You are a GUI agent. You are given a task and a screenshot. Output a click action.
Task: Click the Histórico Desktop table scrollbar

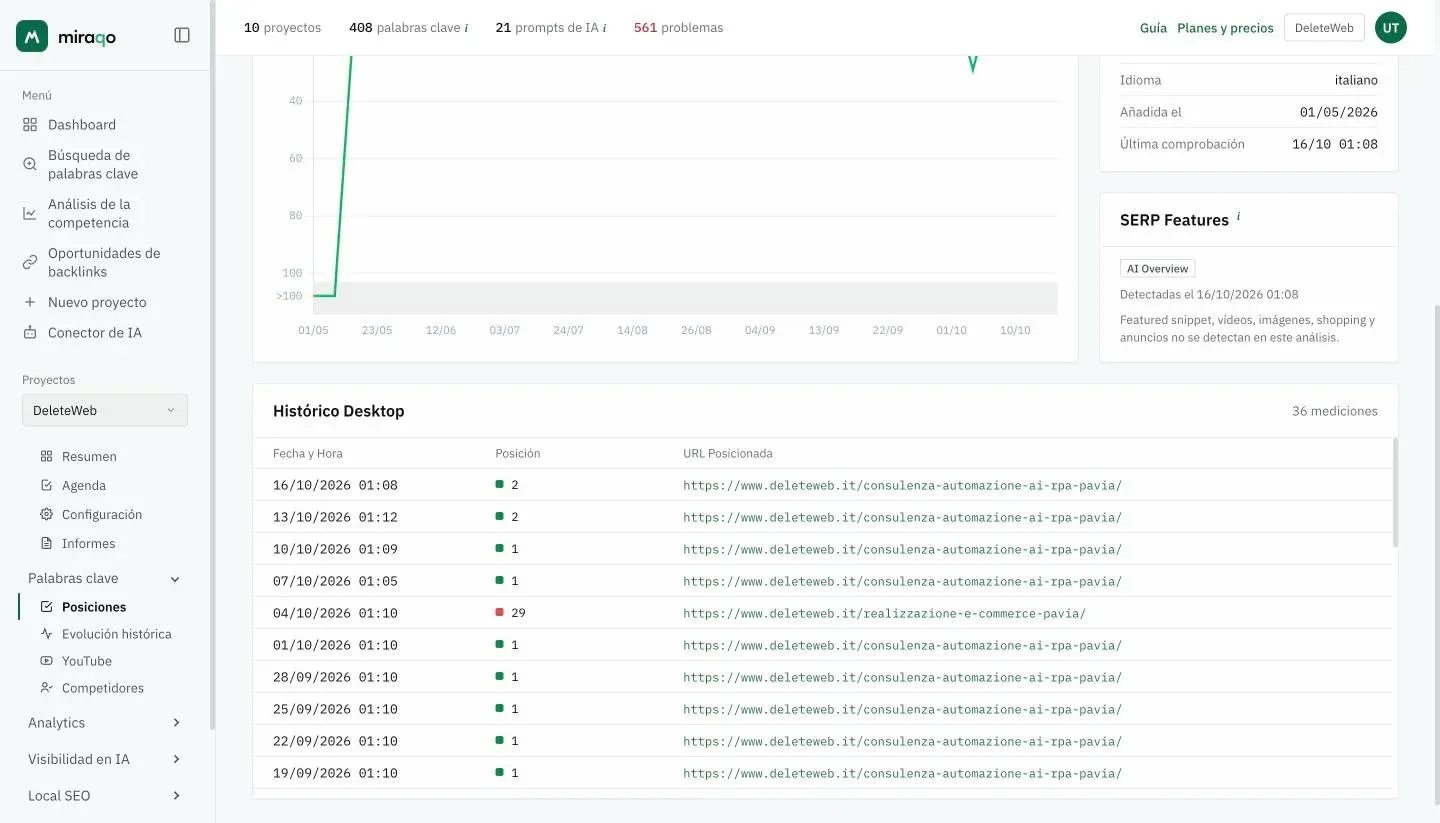click(1395, 493)
